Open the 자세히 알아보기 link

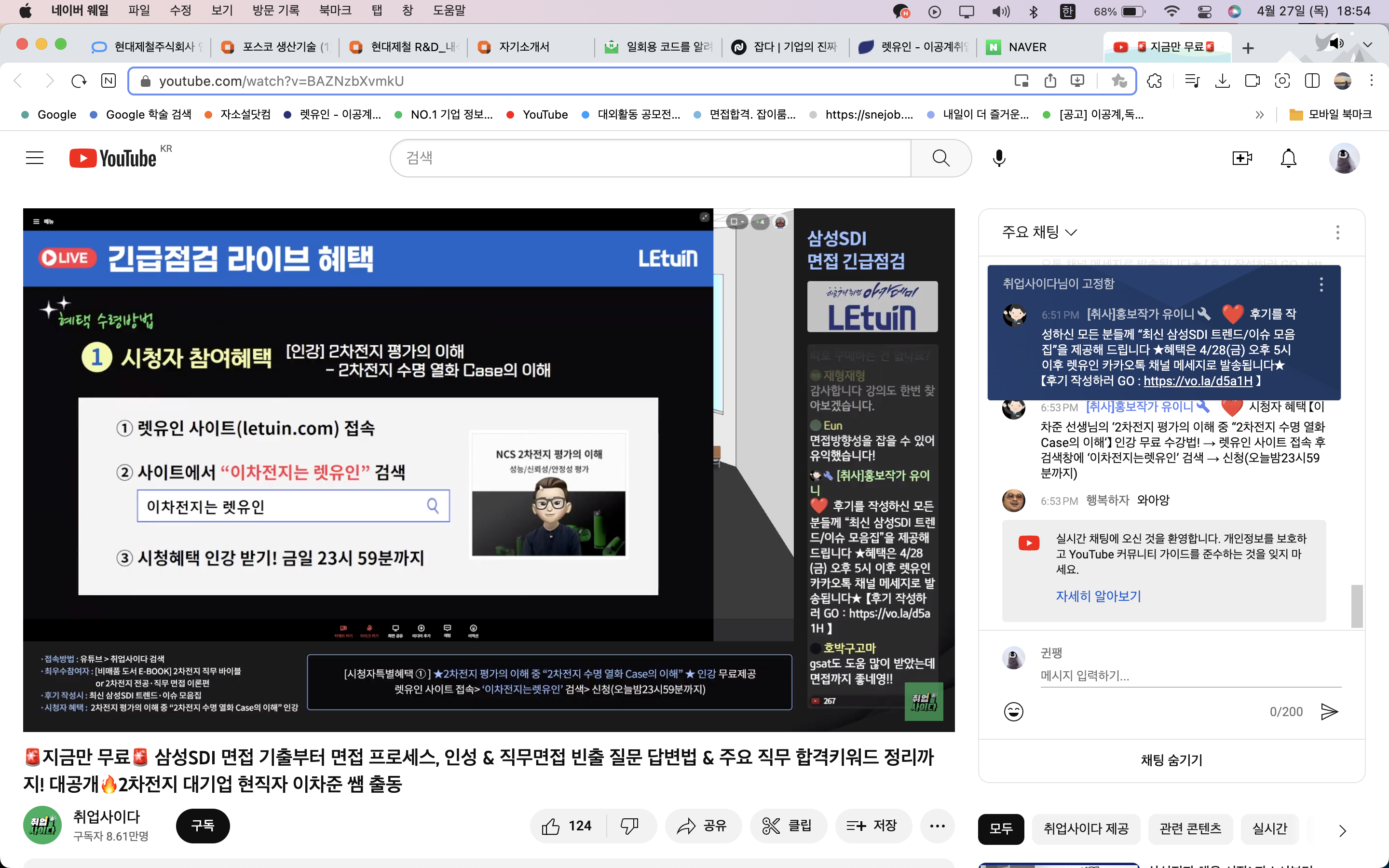(x=1098, y=597)
